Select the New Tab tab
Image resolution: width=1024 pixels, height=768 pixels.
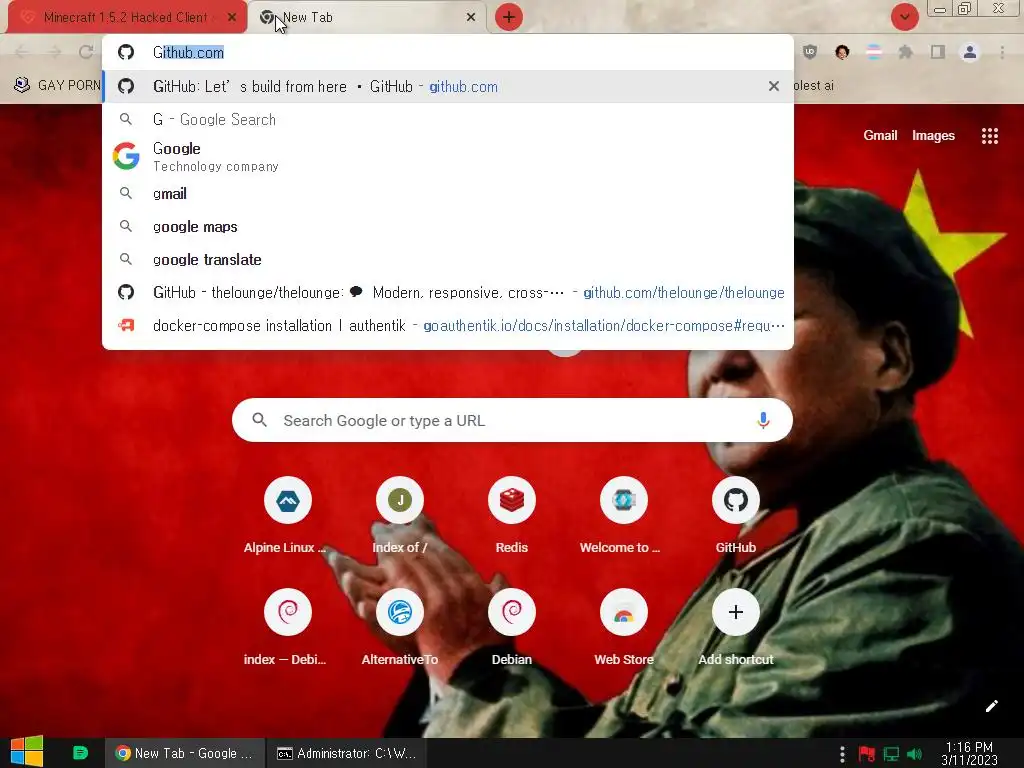(x=367, y=18)
